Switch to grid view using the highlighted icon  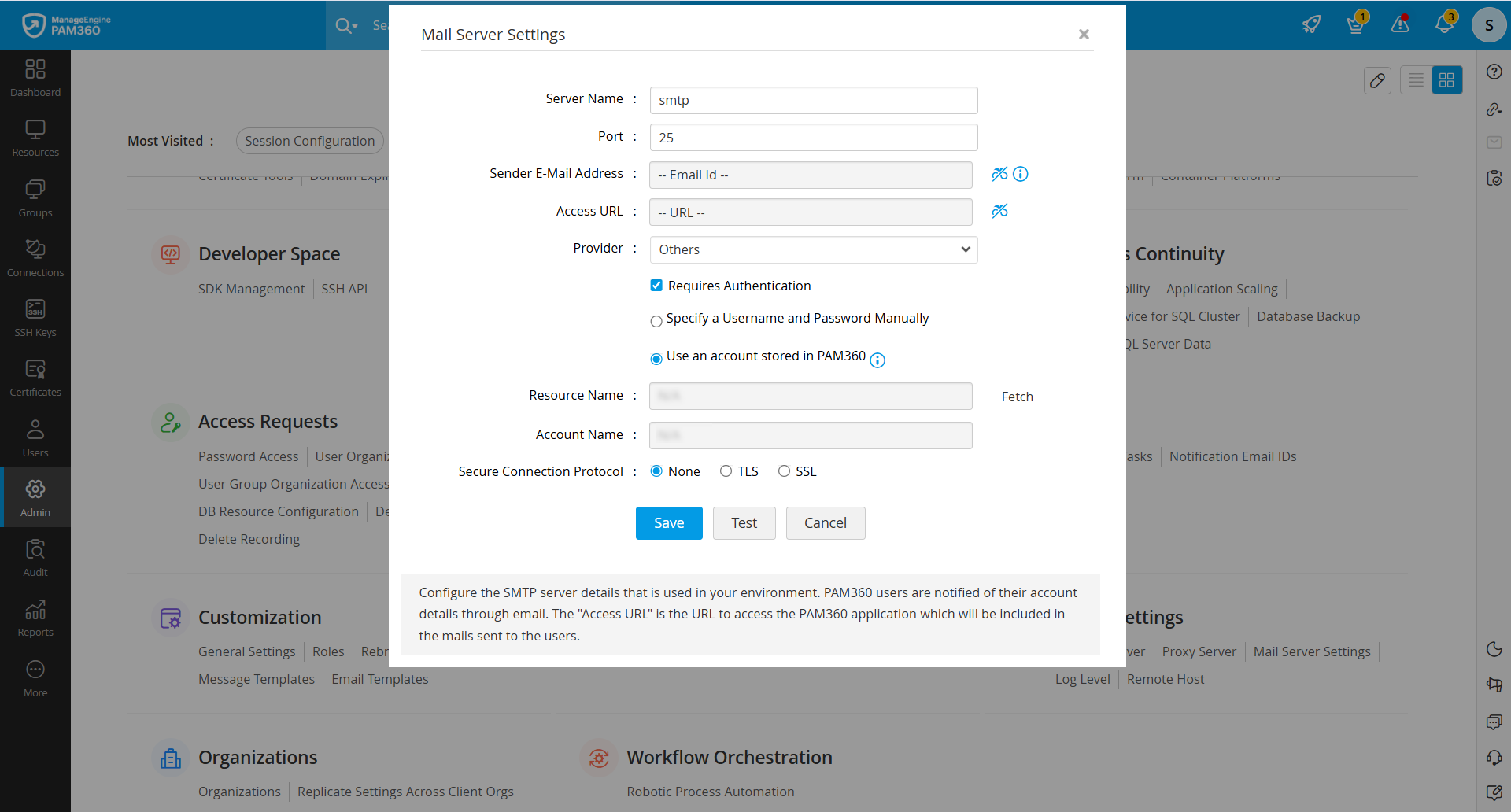1447,79
